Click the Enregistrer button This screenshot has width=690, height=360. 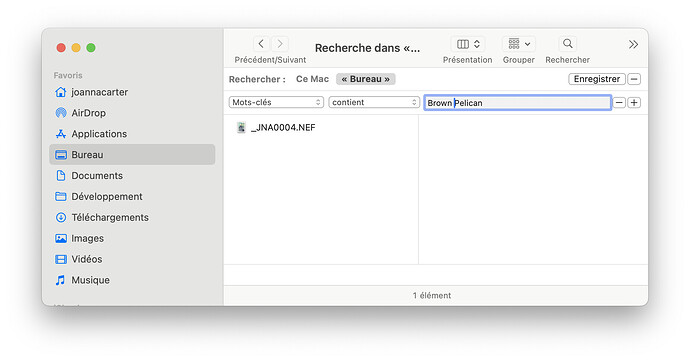click(x=597, y=79)
